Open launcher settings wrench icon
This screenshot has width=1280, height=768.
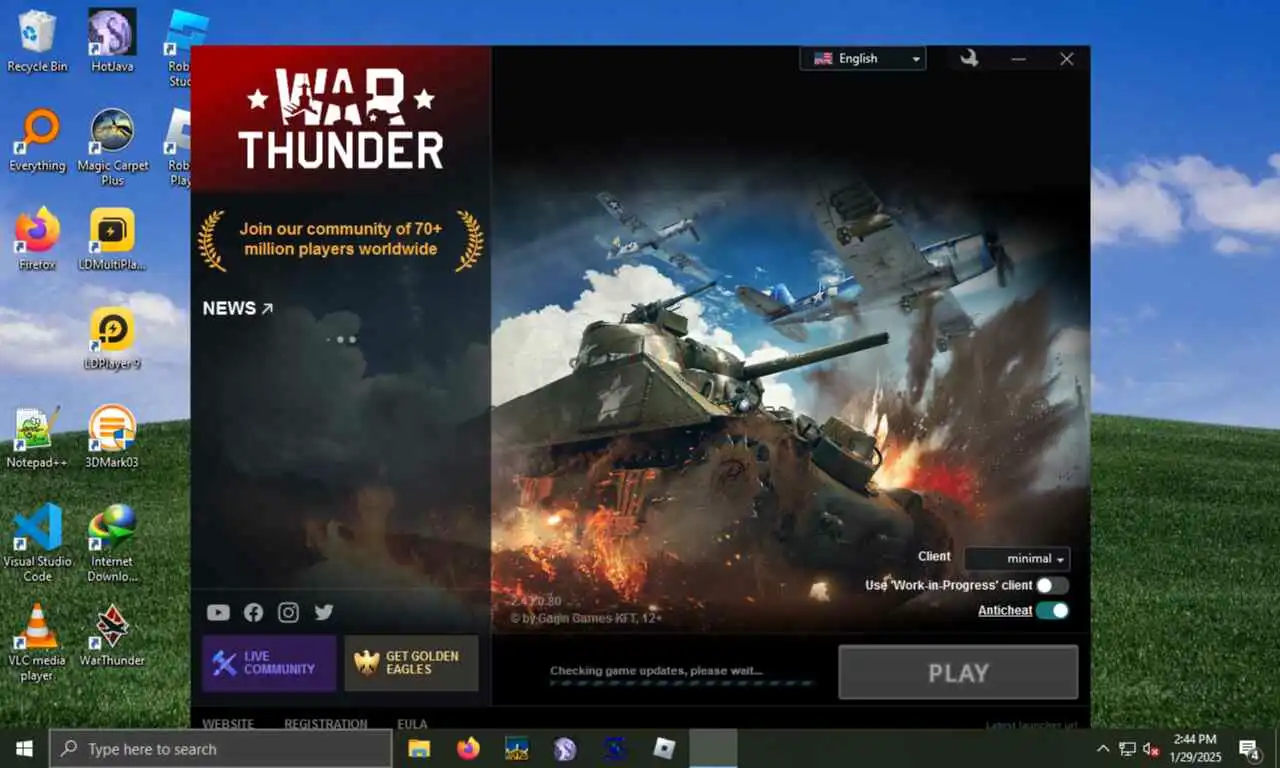point(968,58)
